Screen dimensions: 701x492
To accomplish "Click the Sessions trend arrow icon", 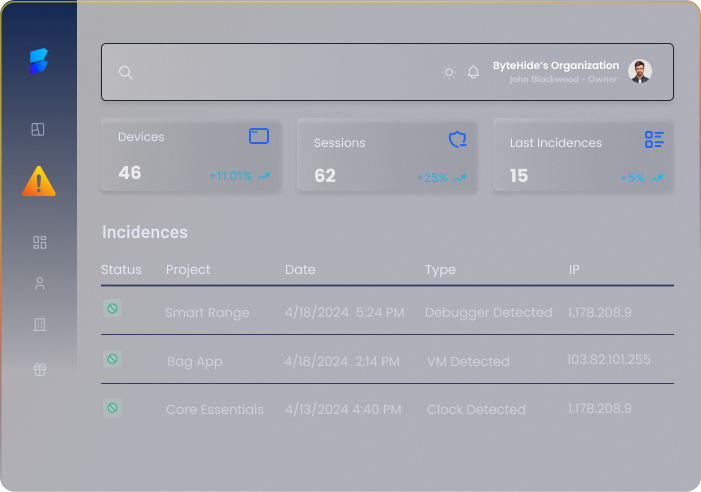I will (x=460, y=178).
